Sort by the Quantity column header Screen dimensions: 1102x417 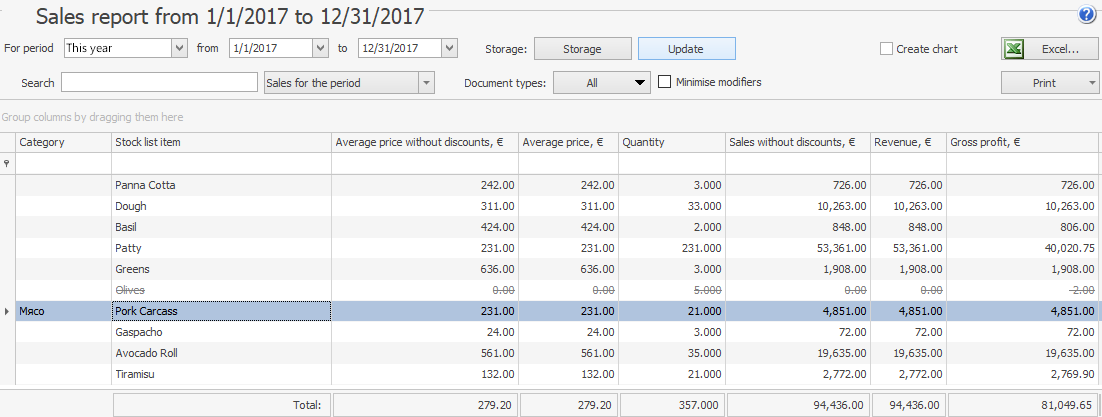pos(670,143)
